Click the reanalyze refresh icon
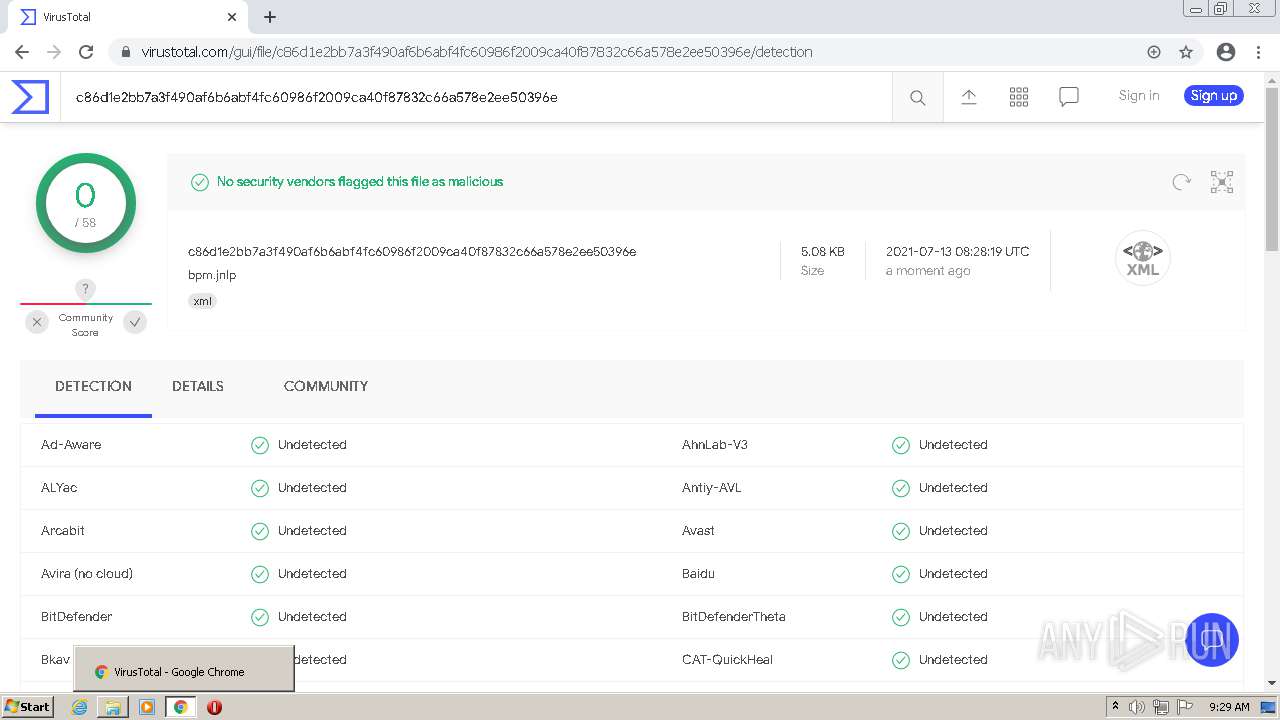 1181,182
